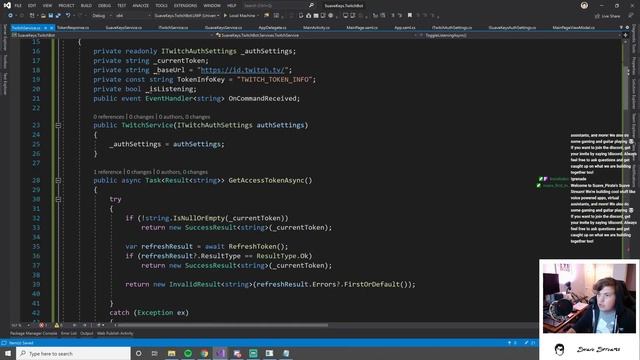Open the EDIT menu

32,6
